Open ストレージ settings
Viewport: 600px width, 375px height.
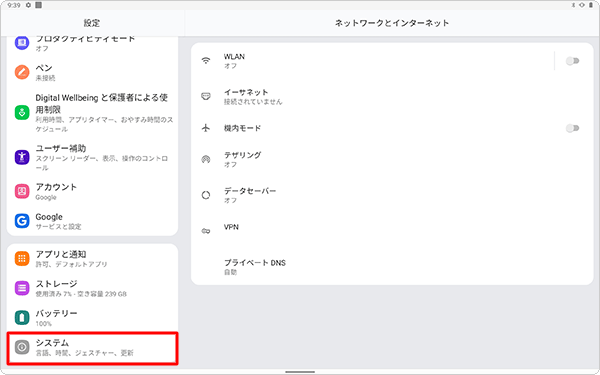tap(92, 288)
